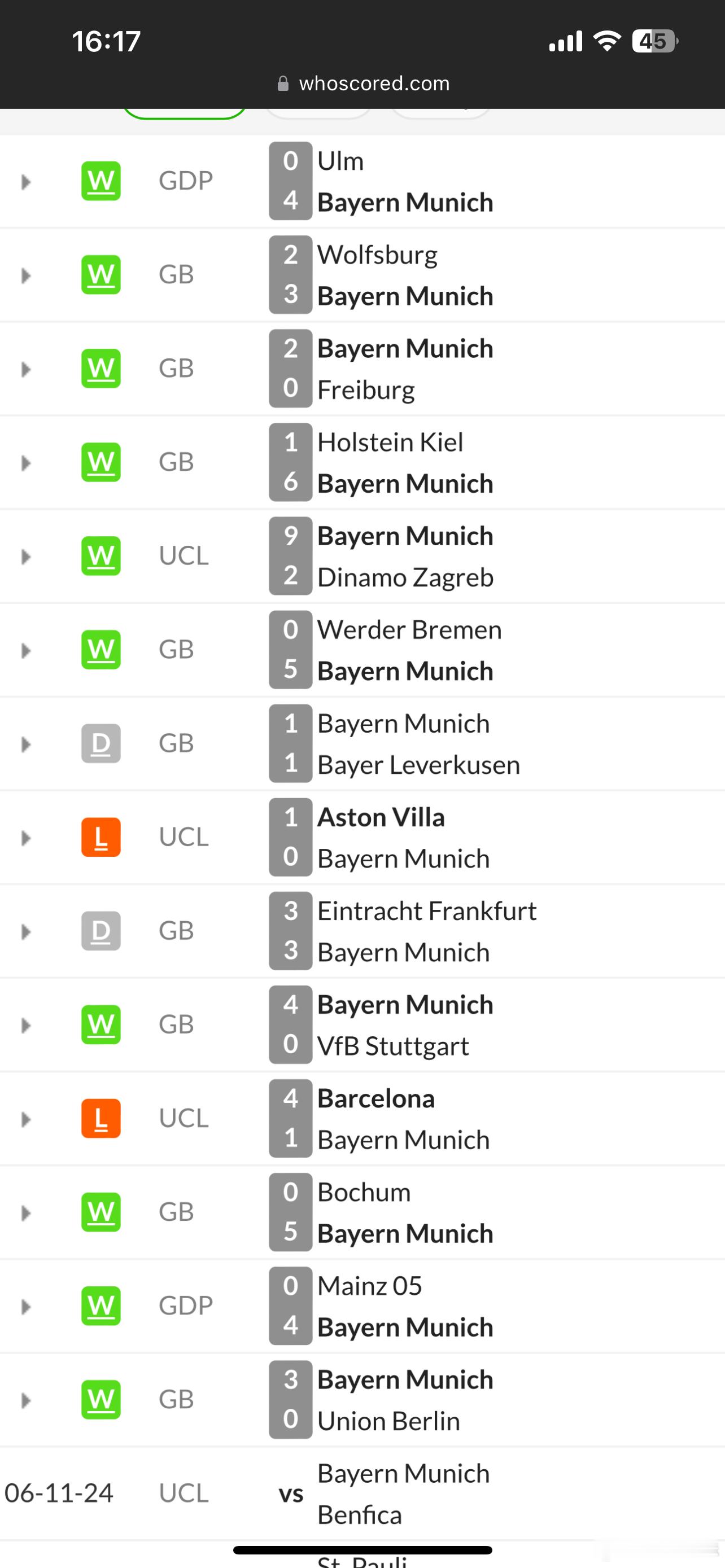Expand the Werder Bremen match row arrow
725x1568 pixels.
tap(25, 651)
